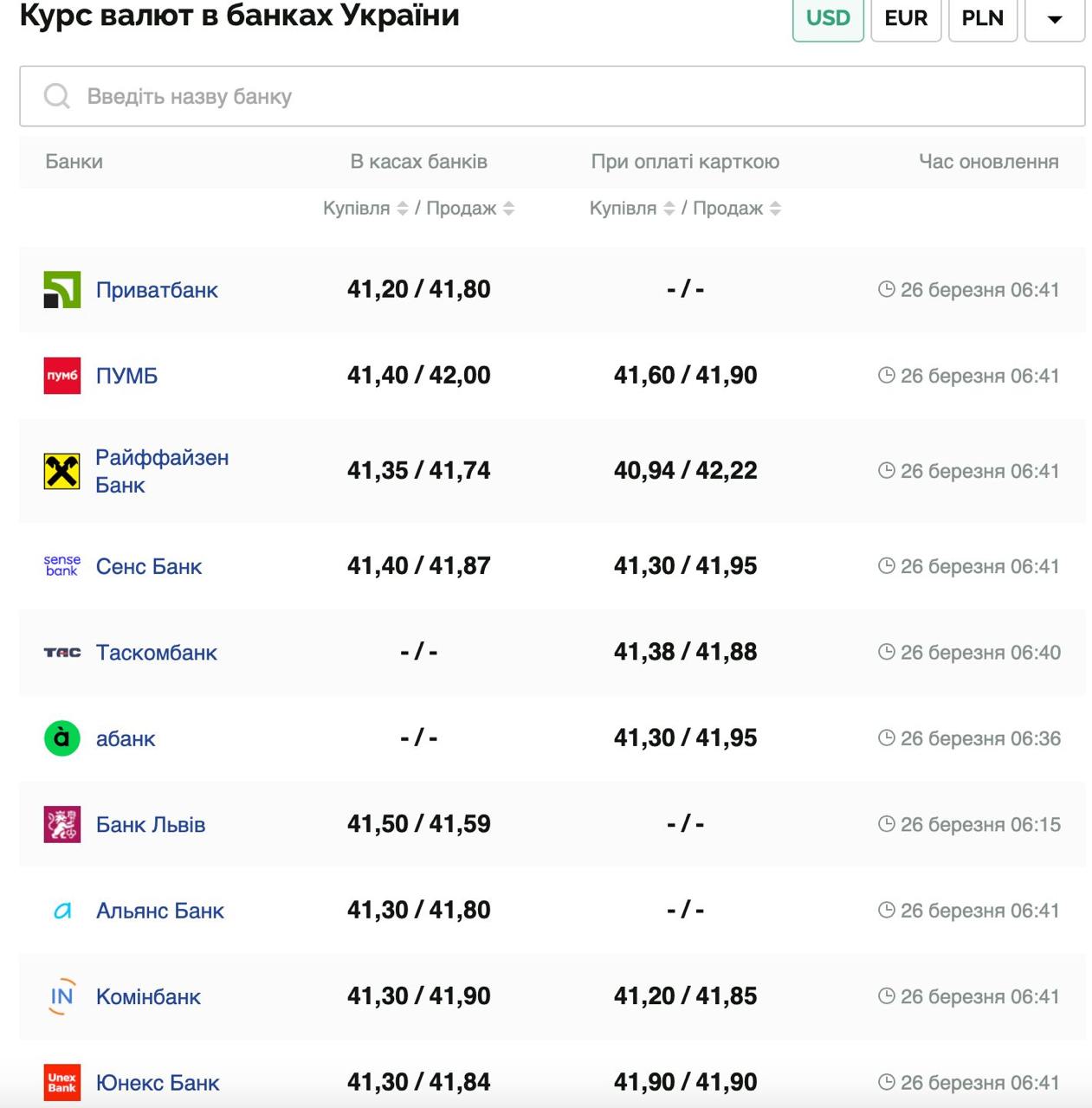Viewport: 1092px width, 1108px height.
Task: Open the Таскомбанк link
Action: coord(156,653)
